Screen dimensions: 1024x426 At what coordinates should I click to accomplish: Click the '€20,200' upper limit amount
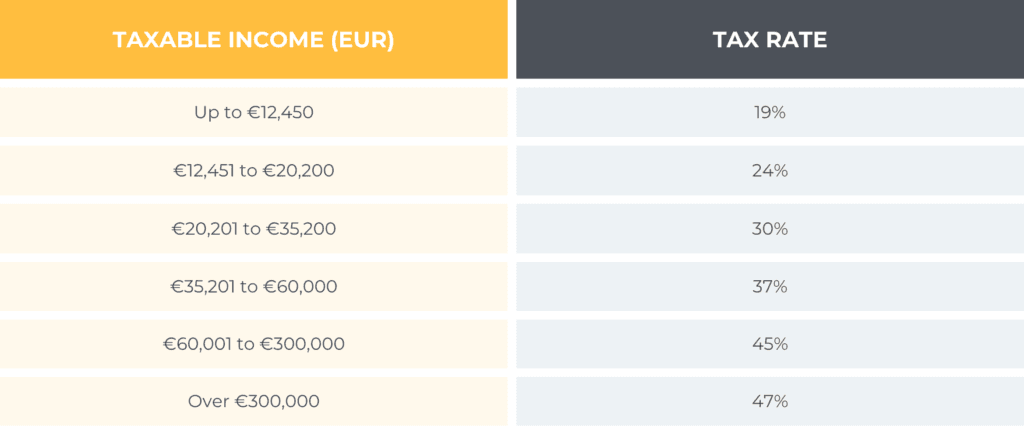pos(298,171)
